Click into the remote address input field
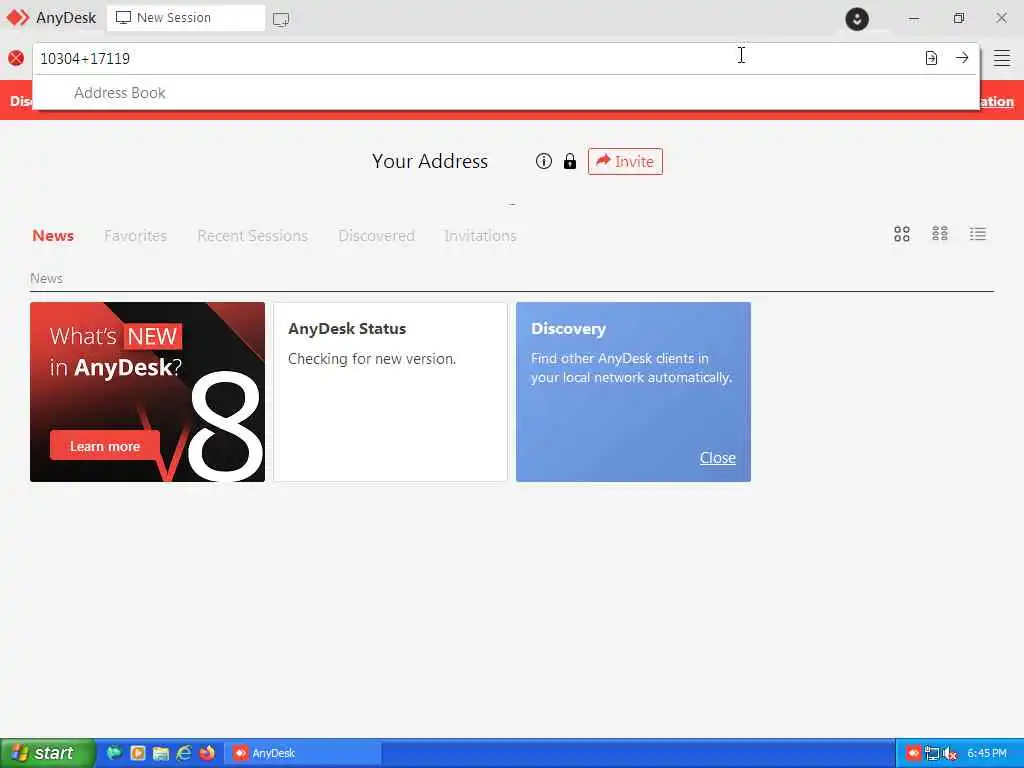Image resolution: width=1024 pixels, height=768 pixels. pyautogui.click(x=475, y=58)
